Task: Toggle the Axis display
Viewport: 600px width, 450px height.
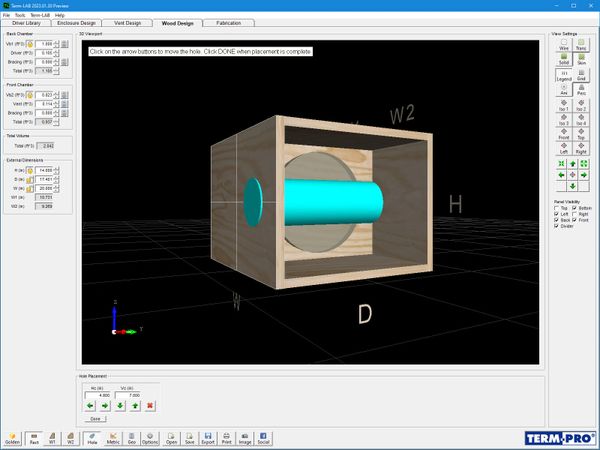Action: coord(564,90)
